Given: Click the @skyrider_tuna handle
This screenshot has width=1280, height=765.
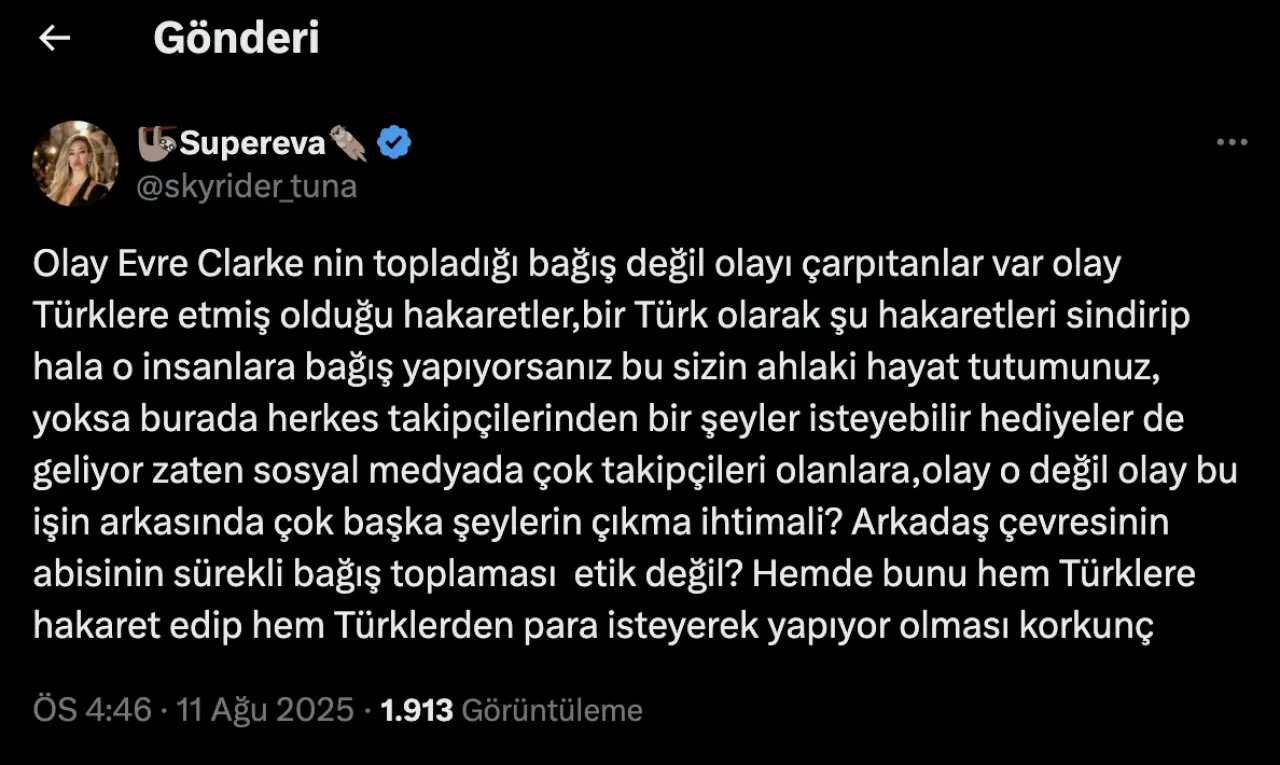Looking at the screenshot, I should tap(246, 187).
